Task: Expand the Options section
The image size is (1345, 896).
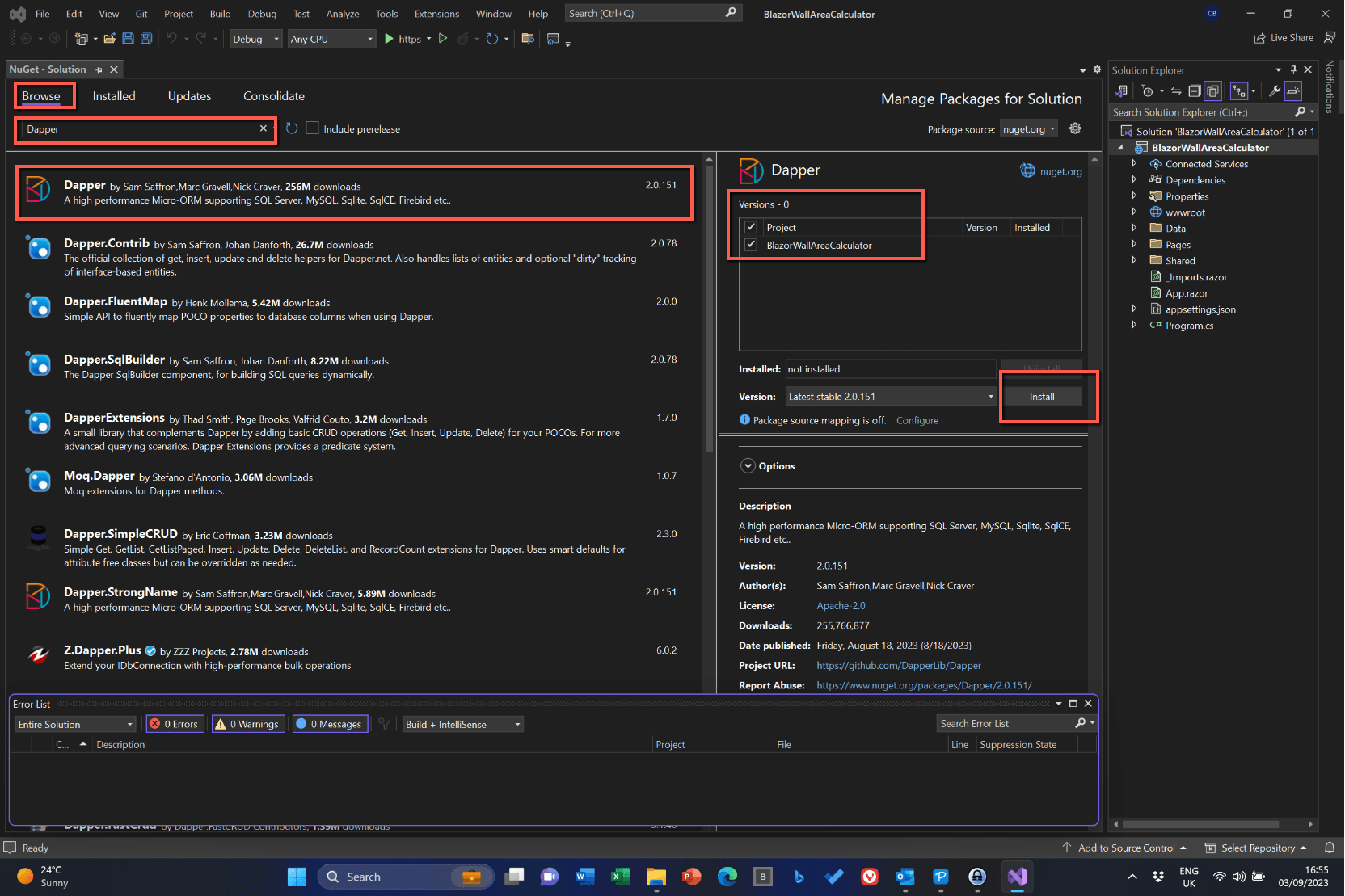Action: 748,466
